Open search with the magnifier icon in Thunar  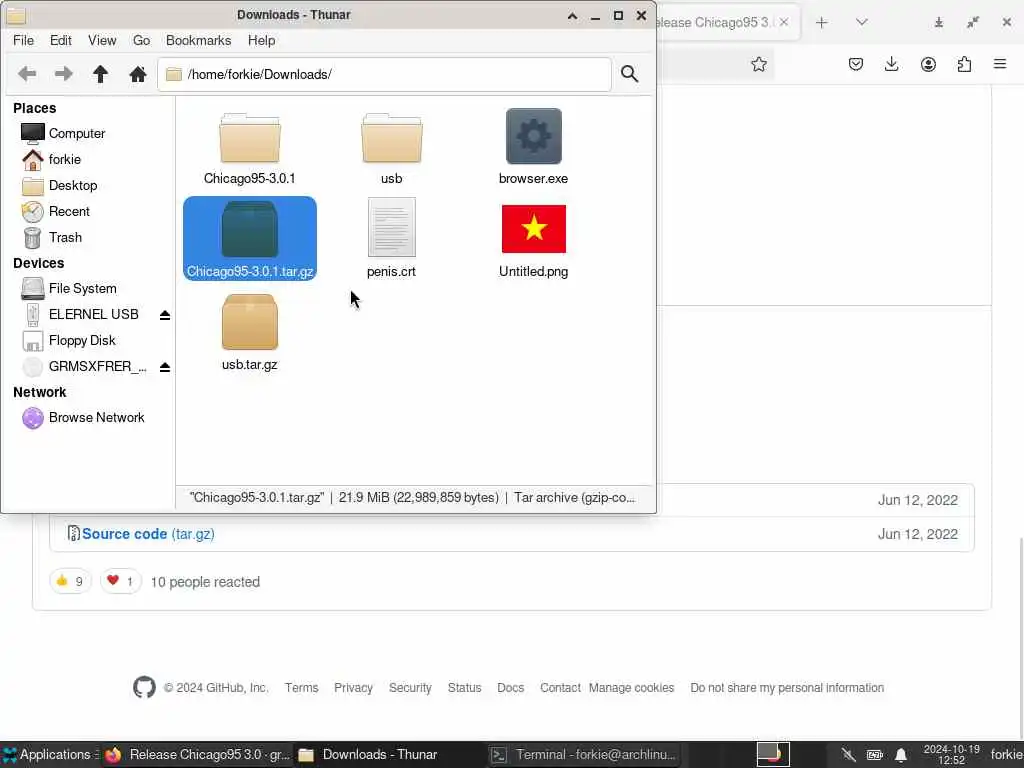630,74
